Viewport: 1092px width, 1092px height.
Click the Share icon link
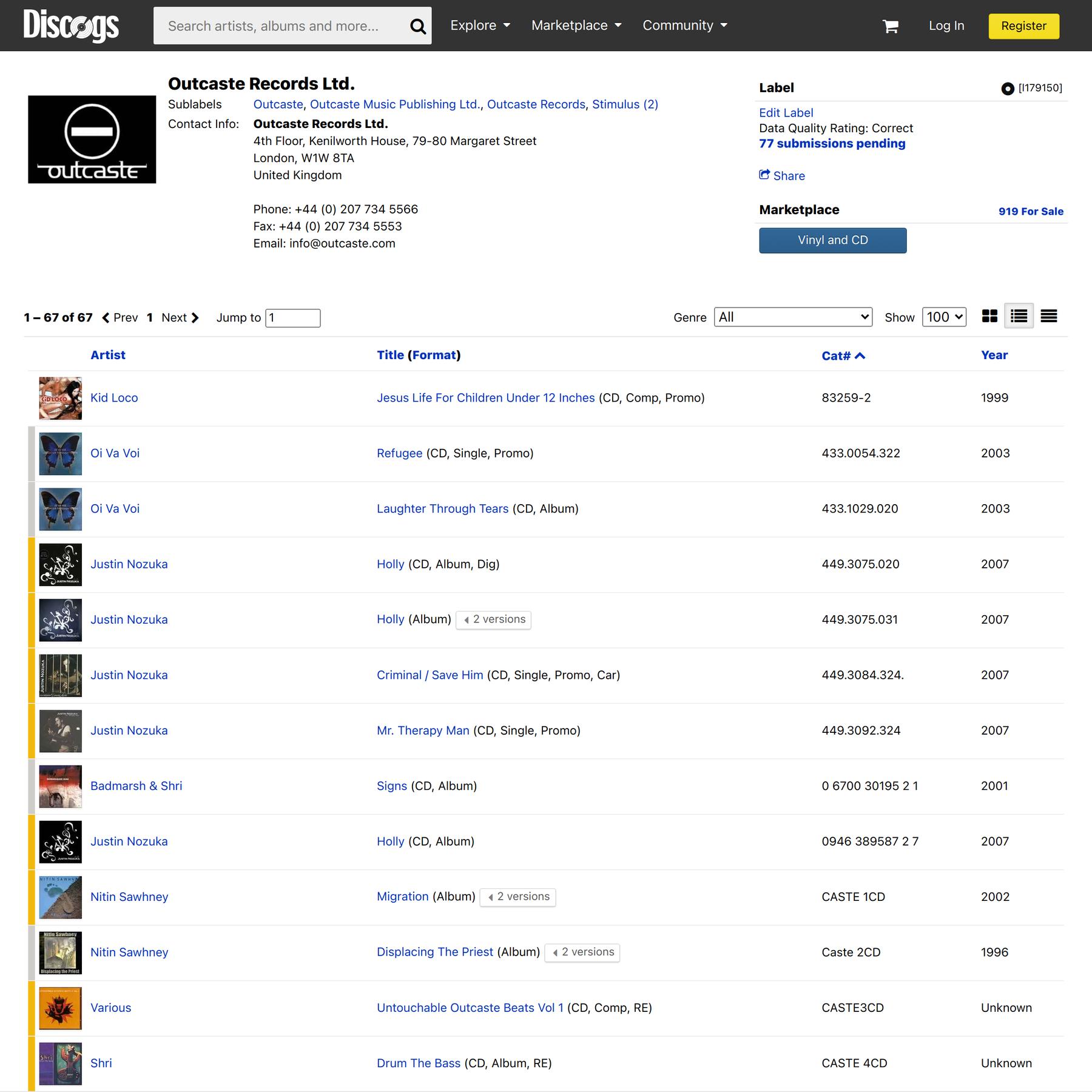[x=782, y=175]
